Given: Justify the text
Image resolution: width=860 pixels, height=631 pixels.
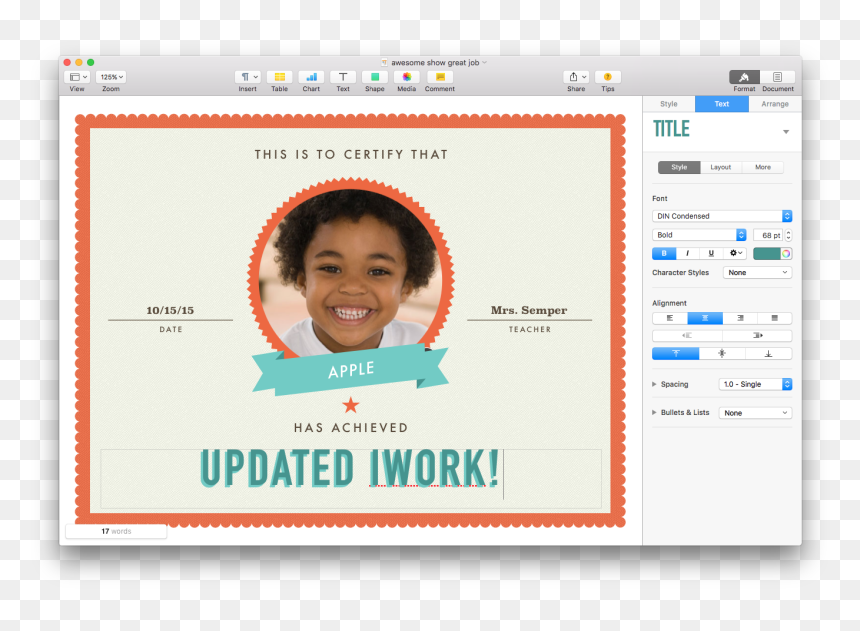Looking at the screenshot, I should click(774, 318).
